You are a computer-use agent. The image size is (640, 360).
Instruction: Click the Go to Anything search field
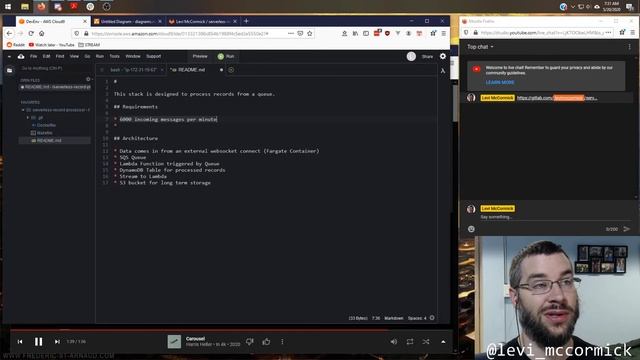[55, 68]
